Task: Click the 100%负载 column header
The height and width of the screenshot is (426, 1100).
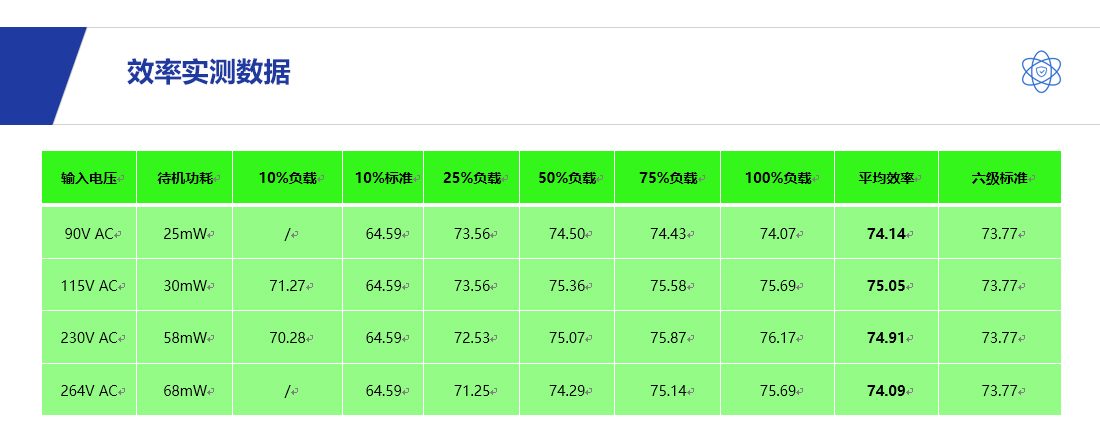Action: pyautogui.click(x=777, y=178)
